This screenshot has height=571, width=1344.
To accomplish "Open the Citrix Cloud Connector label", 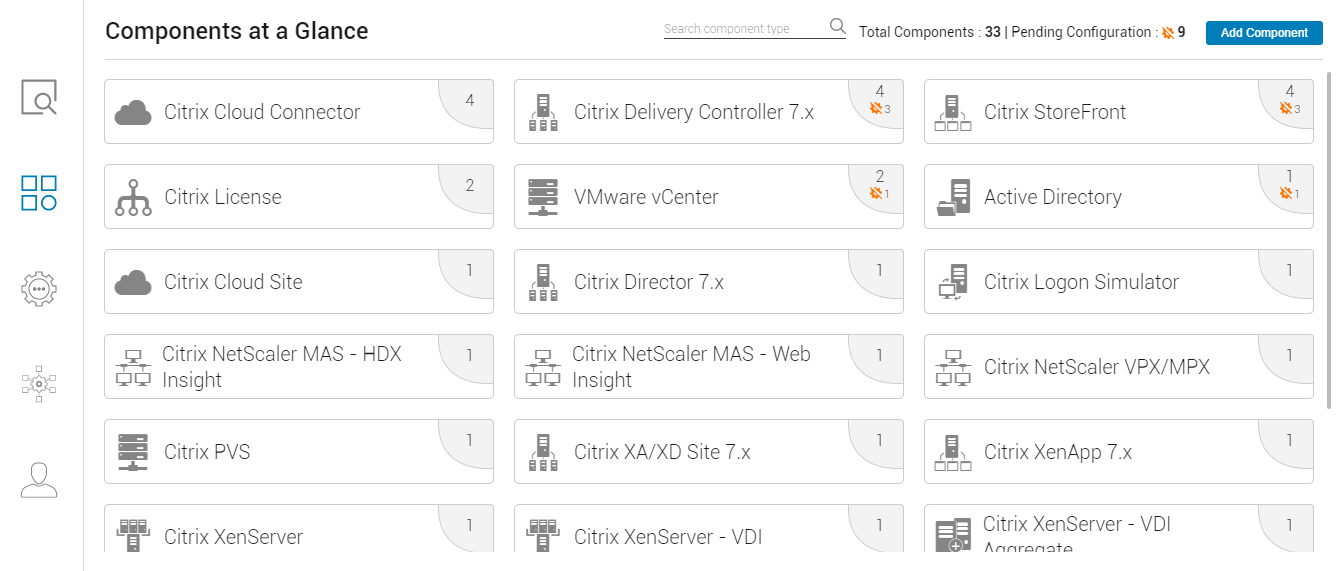I will pyautogui.click(x=262, y=112).
